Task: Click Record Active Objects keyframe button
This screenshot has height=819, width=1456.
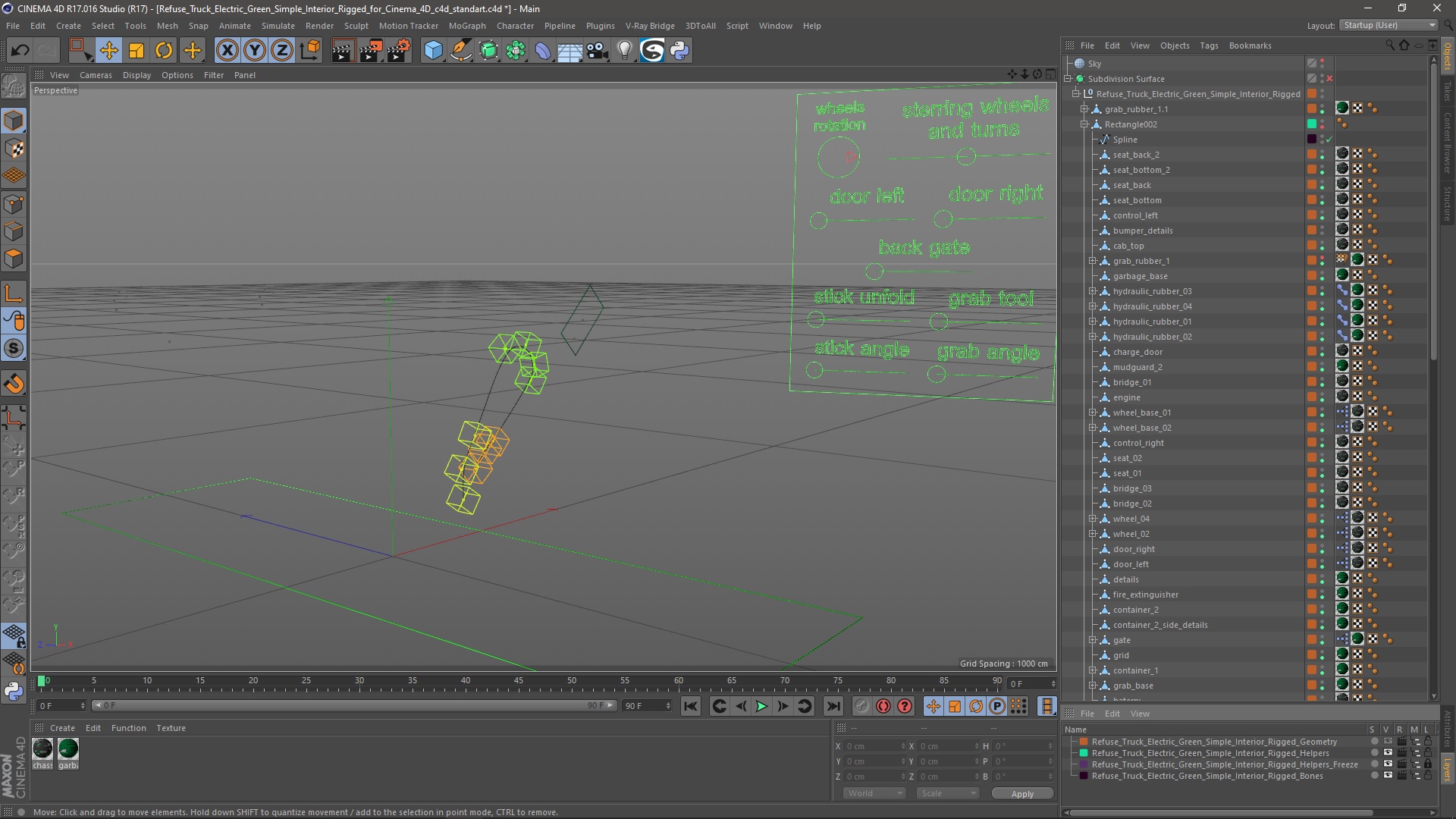Action: (861, 706)
